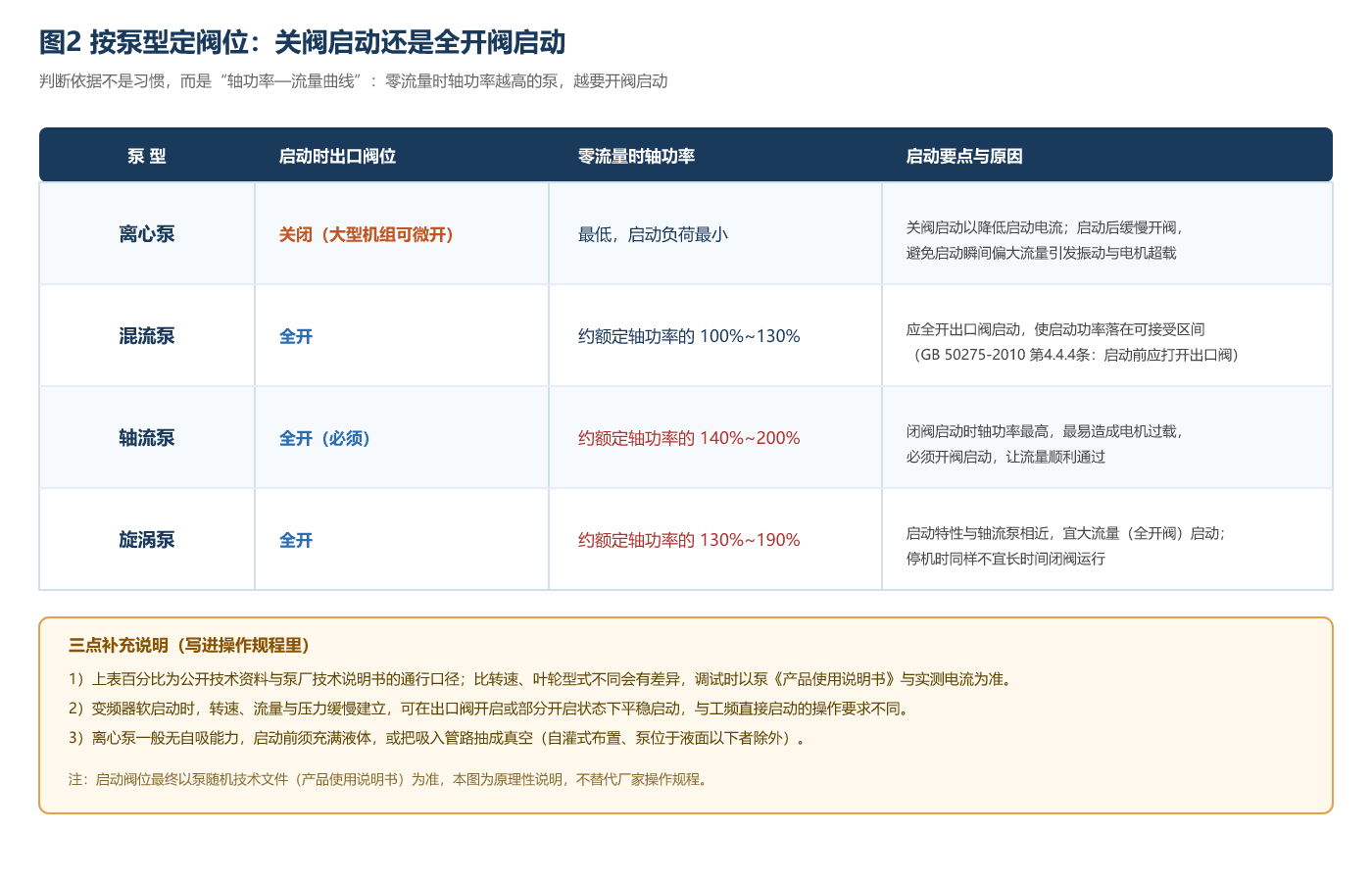The width and height of the screenshot is (1372, 882).
Task: Click the 泵型 column header
Action: point(147,156)
